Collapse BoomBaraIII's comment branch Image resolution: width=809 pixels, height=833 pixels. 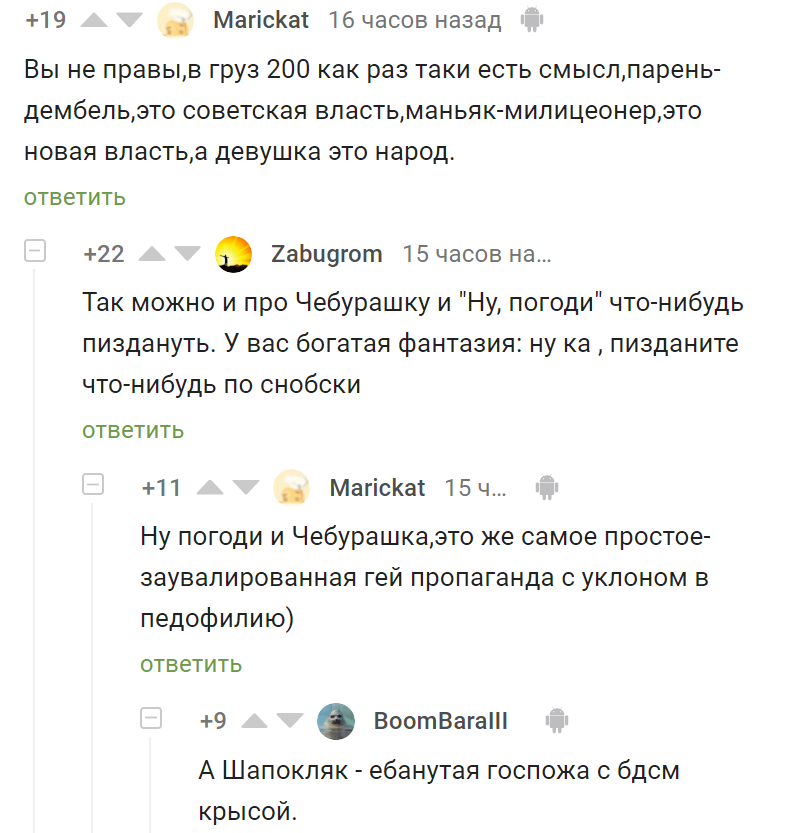151,718
